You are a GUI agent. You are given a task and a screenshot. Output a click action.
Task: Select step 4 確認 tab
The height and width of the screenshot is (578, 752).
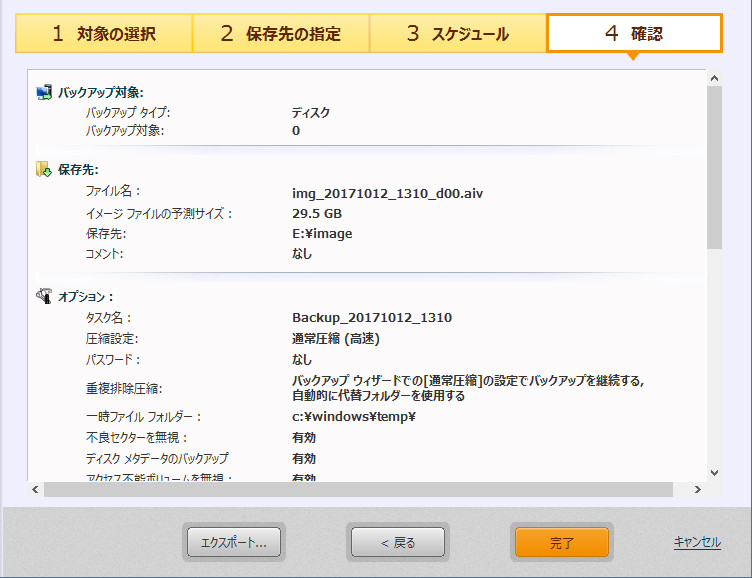click(634, 34)
